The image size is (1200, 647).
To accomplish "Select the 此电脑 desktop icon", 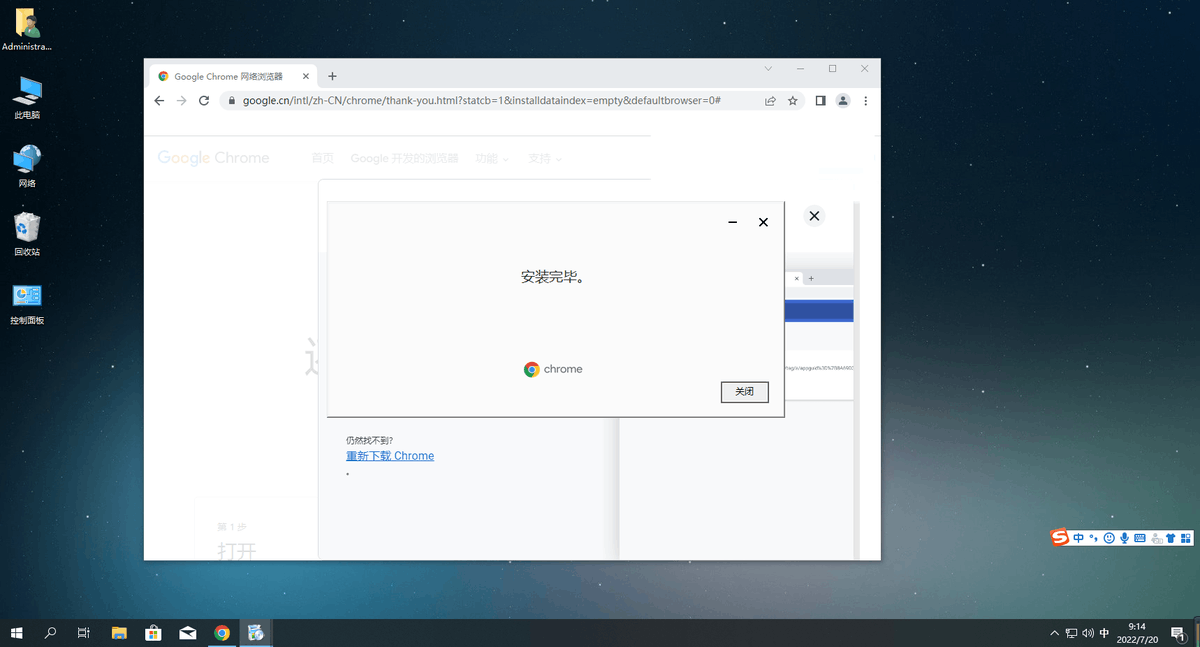I will tap(27, 98).
